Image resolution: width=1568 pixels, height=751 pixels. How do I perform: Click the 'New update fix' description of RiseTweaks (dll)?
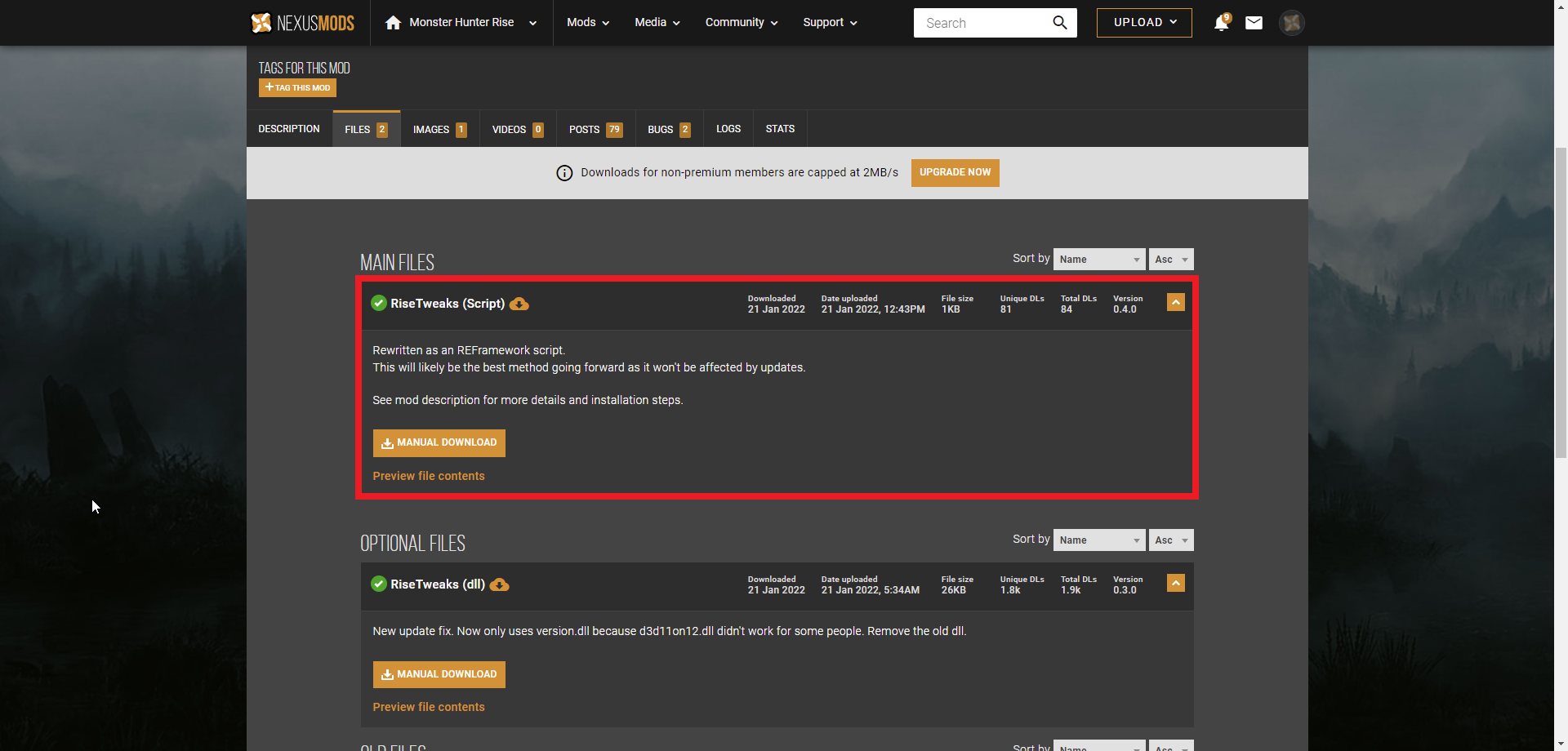(x=670, y=631)
